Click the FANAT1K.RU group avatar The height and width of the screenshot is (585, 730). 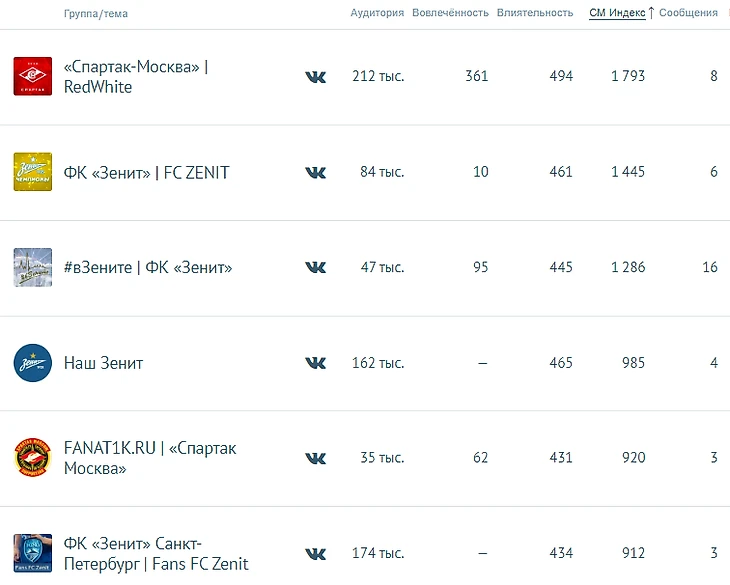pyautogui.click(x=32, y=458)
